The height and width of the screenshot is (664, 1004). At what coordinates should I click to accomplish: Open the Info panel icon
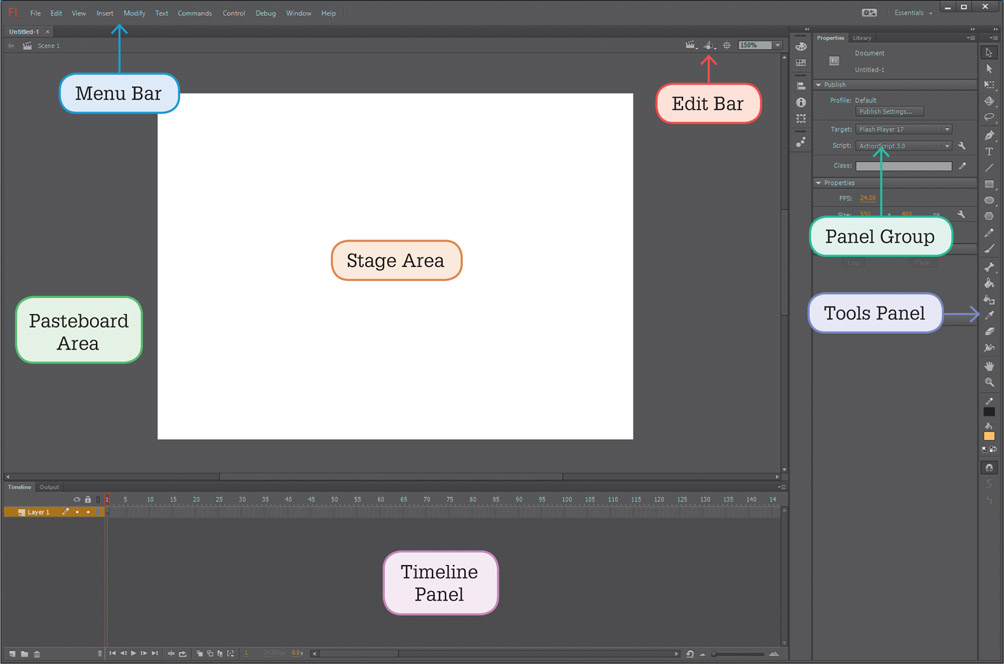(801, 102)
